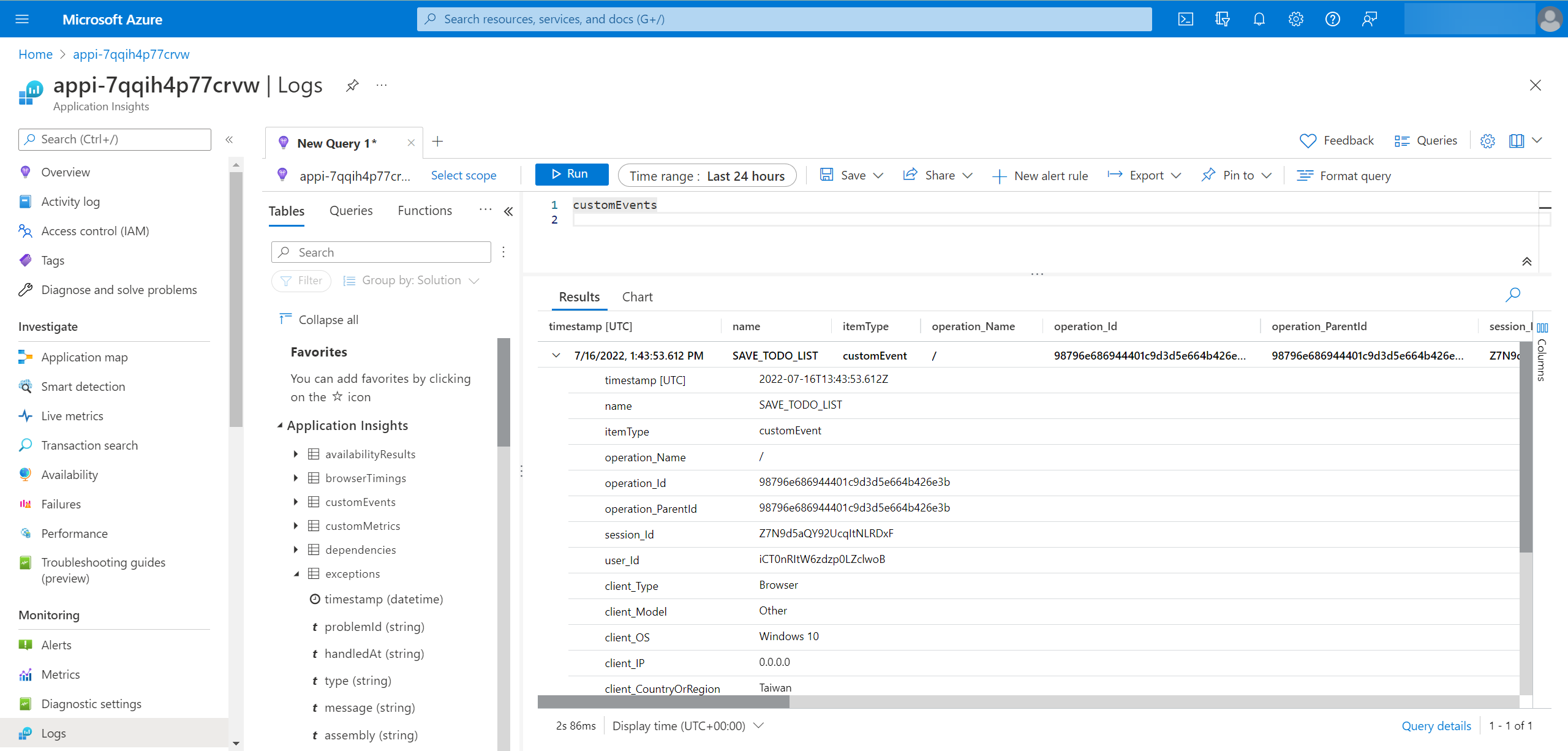Open the notifications bell
Image resolution: width=1568 pixels, height=751 pixels.
[x=1259, y=19]
